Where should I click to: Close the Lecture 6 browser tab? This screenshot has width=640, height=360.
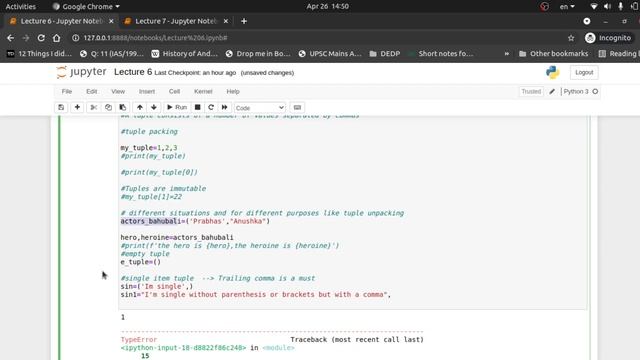coord(111,21)
